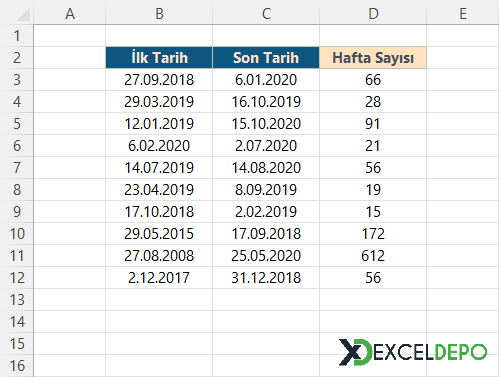Click the cell with value 172
The image size is (499, 377).
point(373,234)
